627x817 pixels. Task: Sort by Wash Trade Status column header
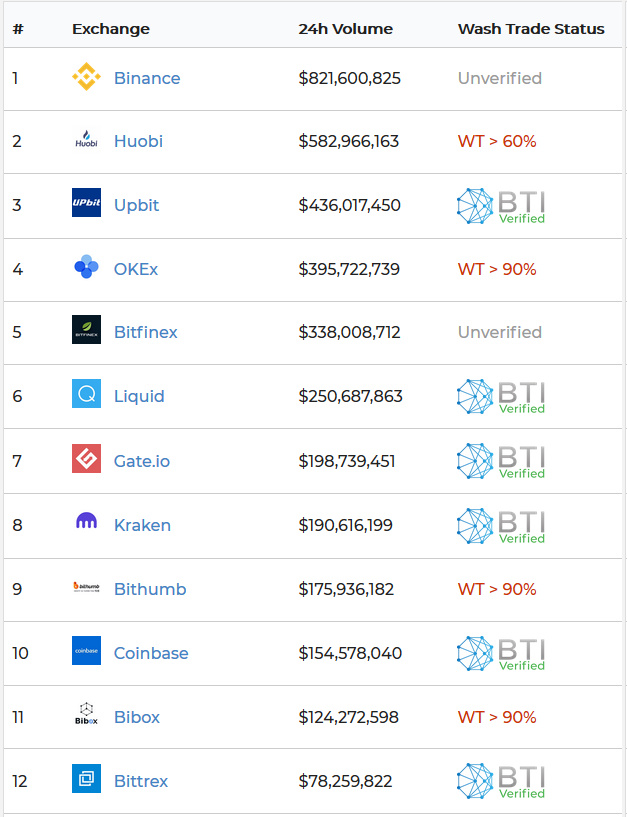[531, 29]
